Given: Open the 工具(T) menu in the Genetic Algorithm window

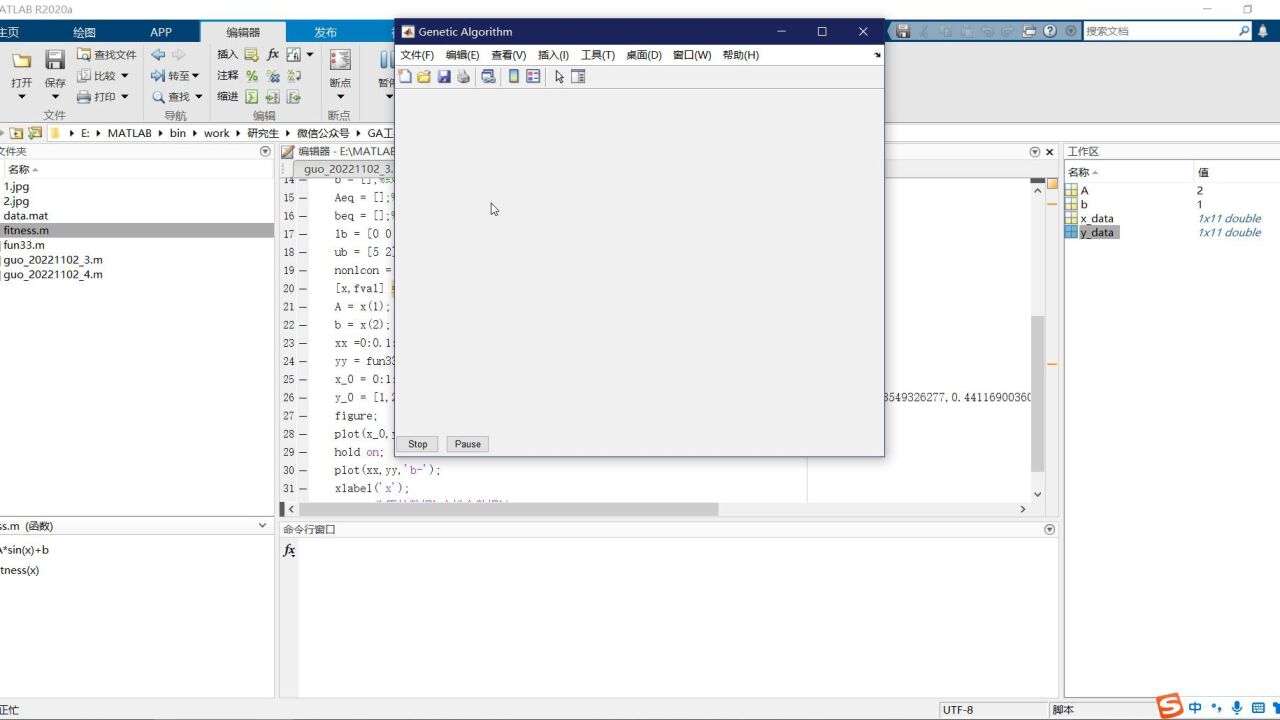Looking at the screenshot, I should tap(597, 55).
